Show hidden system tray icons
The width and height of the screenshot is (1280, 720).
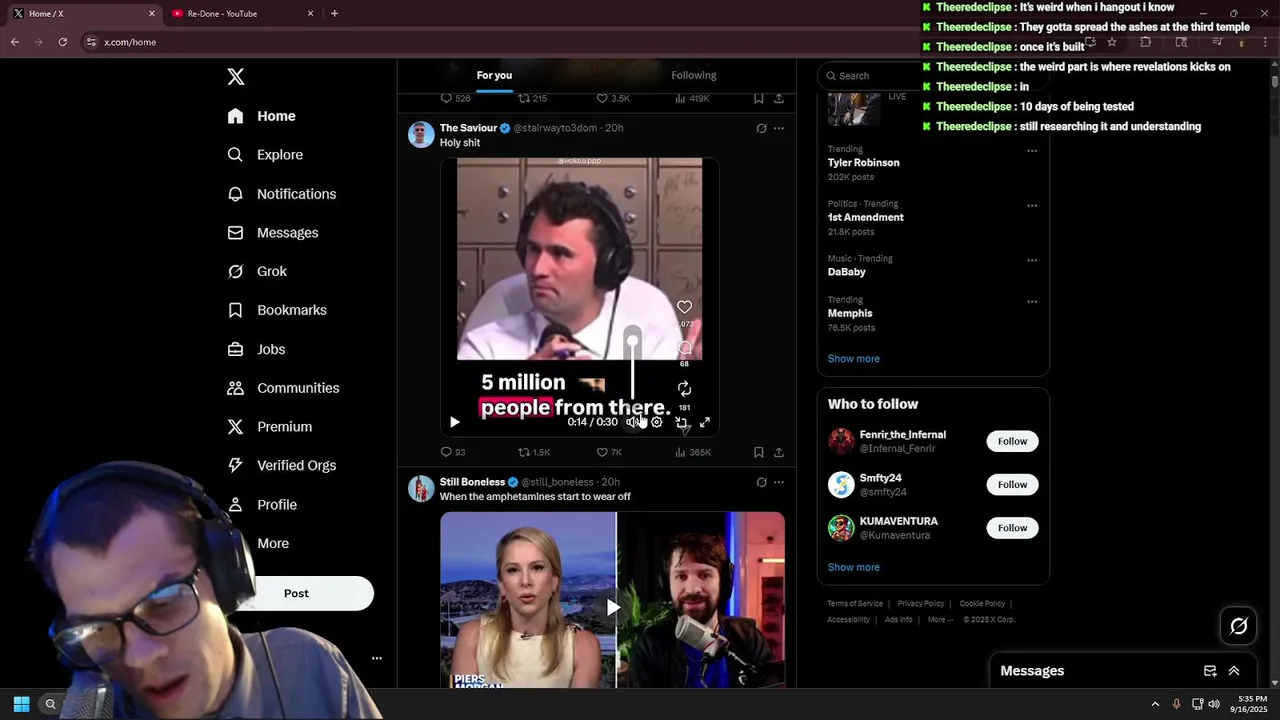pyautogui.click(x=1155, y=704)
